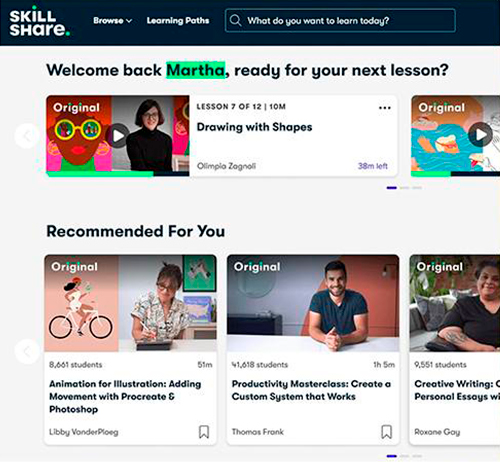Select first Recommended carousel page indicator
The width and height of the screenshot is (500, 462).
point(392,456)
